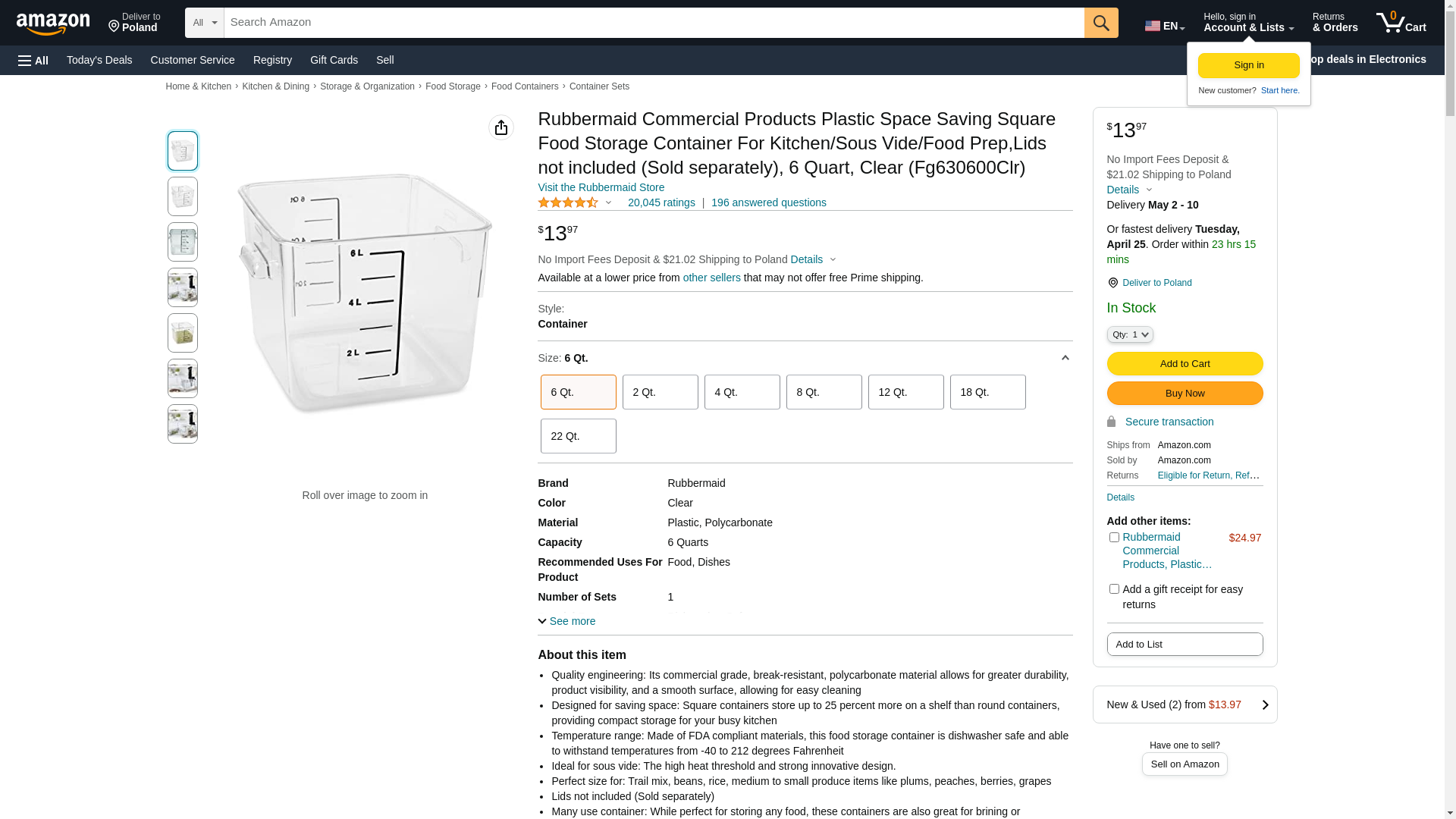Image resolution: width=1456 pixels, height=819 pixels.
Task: Enable the gift receipt checkbox
Action: pyautogui.click(x=1114, y=589)
